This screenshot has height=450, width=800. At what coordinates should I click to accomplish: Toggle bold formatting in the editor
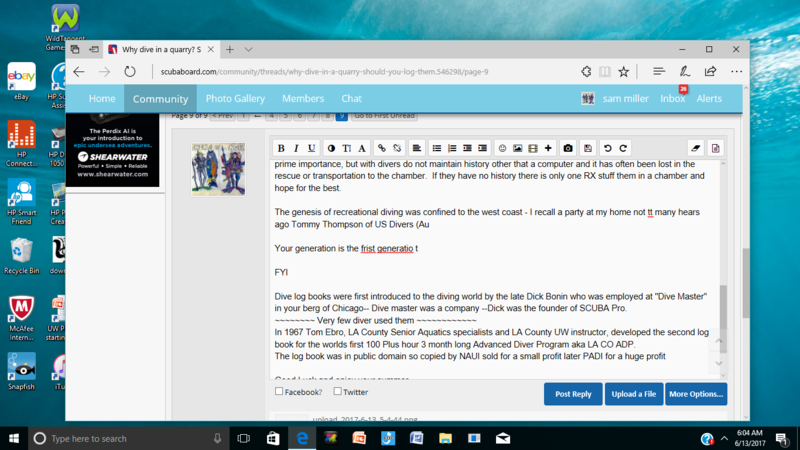pyautogui.click(x=281, y=148)
